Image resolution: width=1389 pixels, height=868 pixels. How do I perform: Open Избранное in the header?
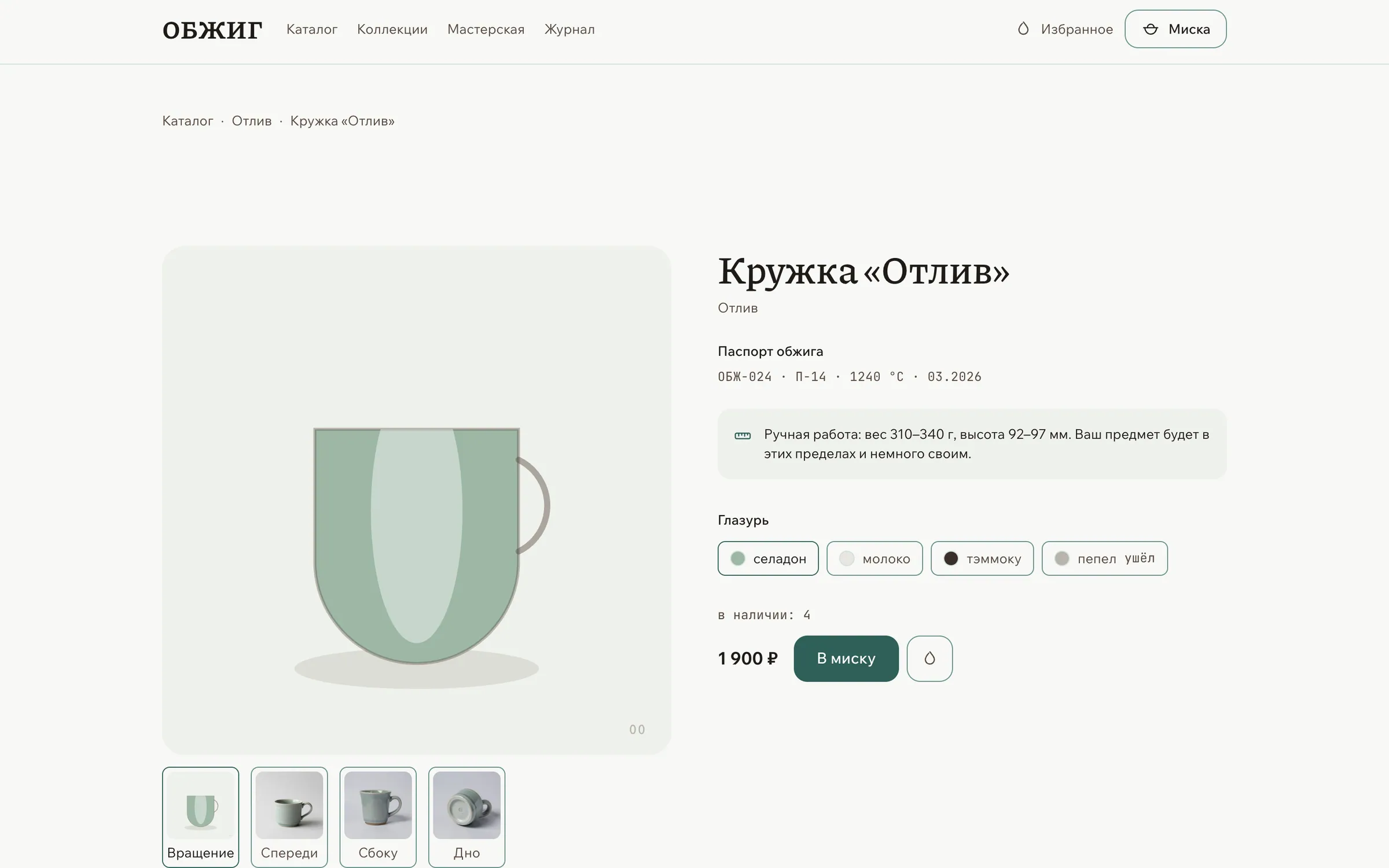click(1065, 29)
